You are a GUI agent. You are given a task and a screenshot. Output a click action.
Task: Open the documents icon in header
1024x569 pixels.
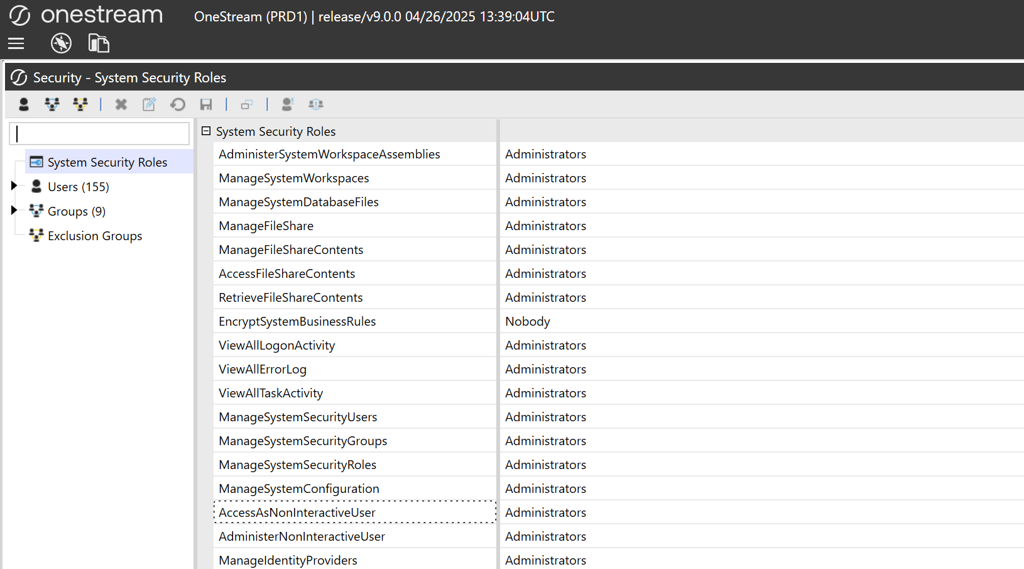(x=98, y=43)
